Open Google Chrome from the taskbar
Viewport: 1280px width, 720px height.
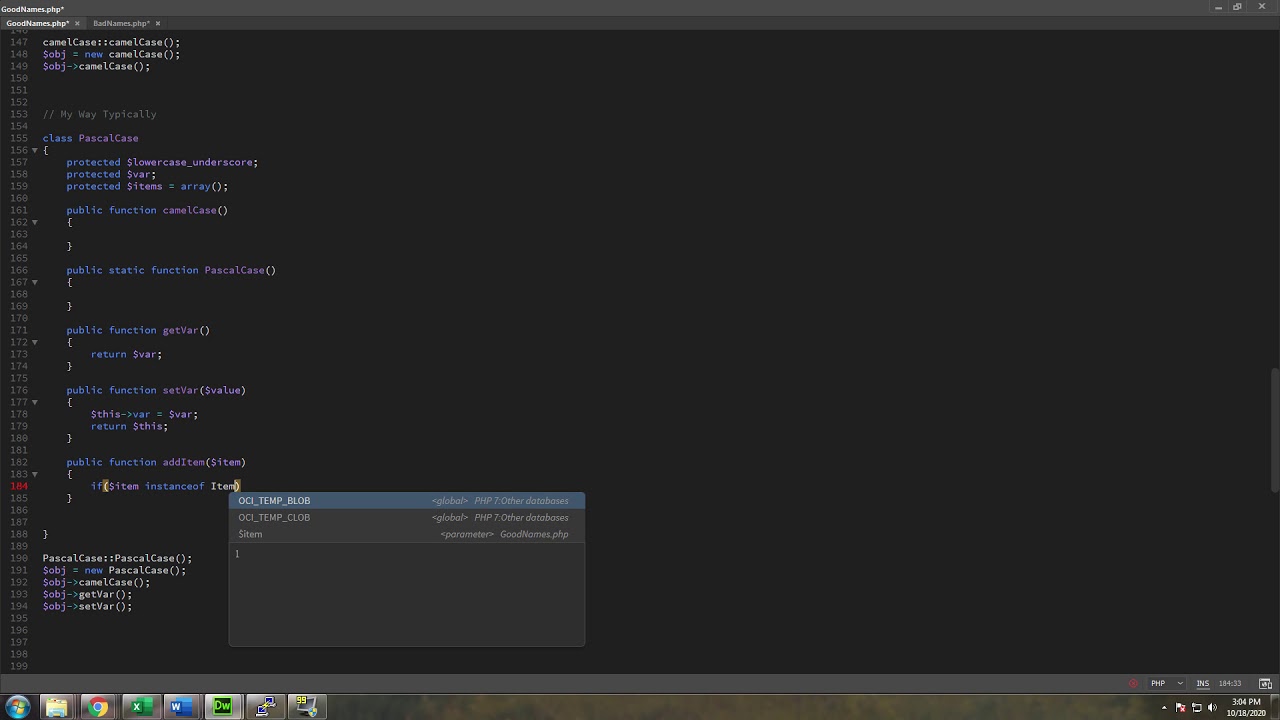[x=97, y=708]
